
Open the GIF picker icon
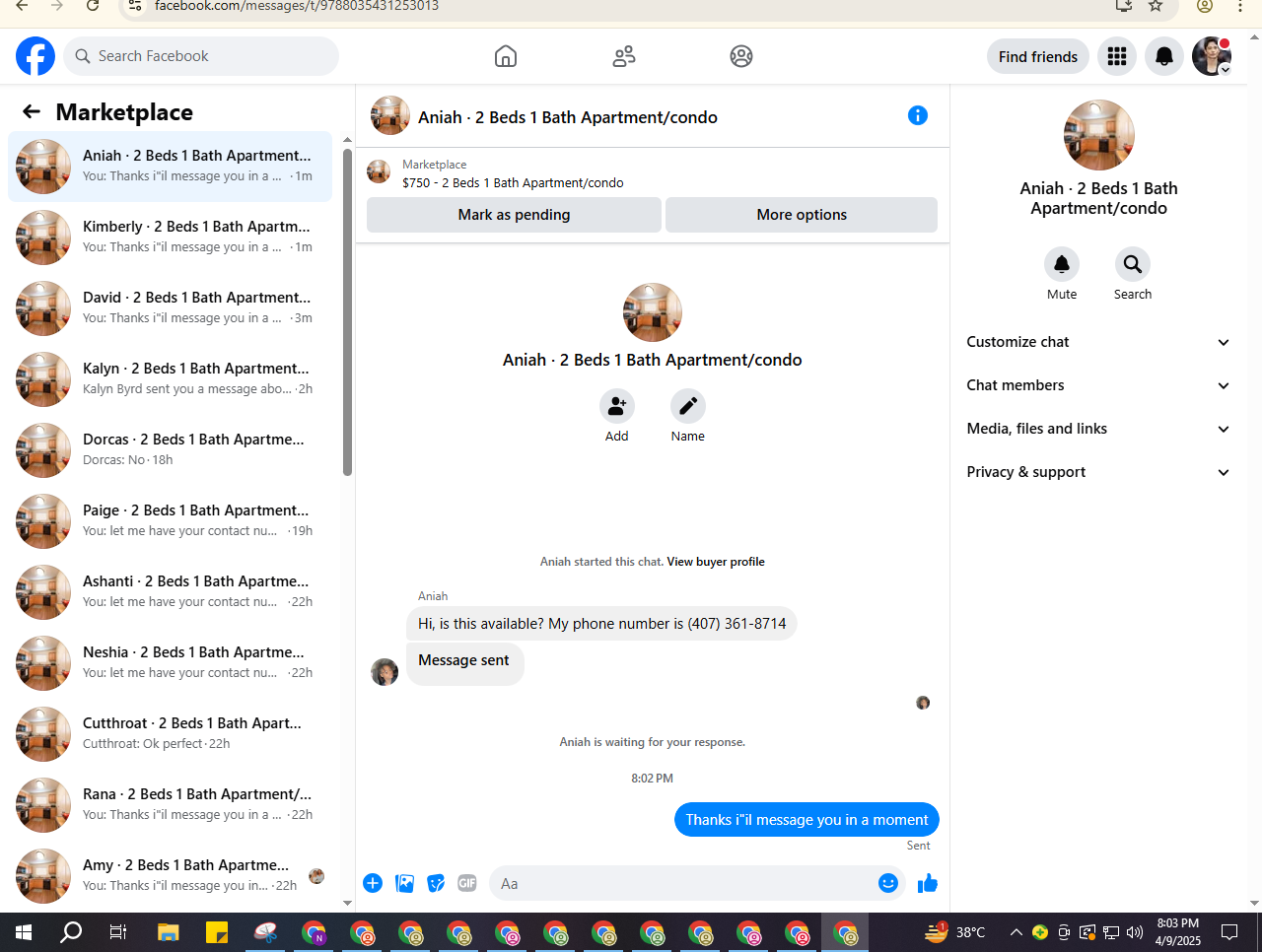(x=467, y=883)
